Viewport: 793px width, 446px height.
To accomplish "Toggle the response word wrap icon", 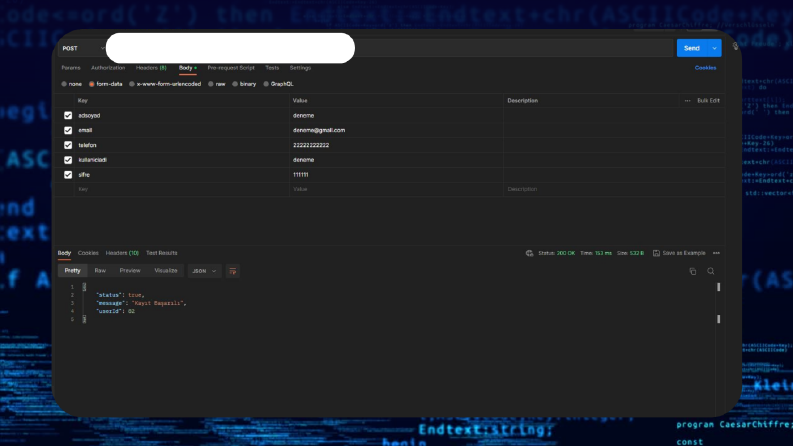I will [x=233, y=271].
